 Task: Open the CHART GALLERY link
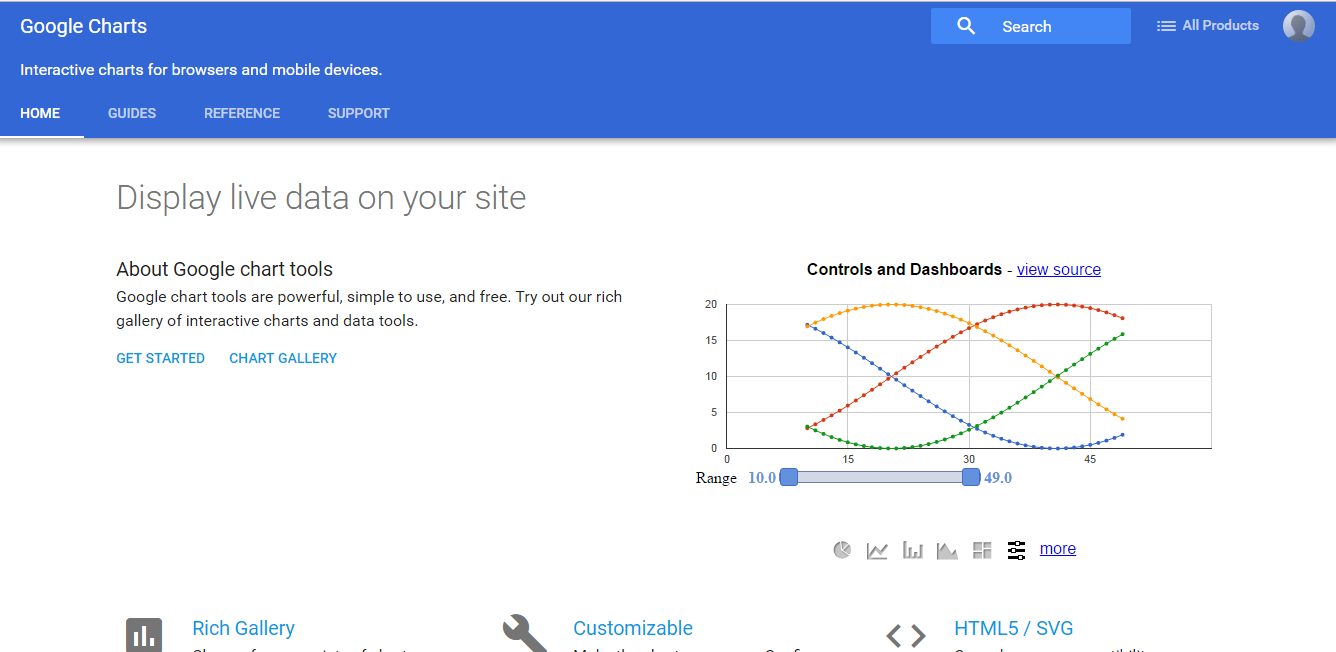(x=283, y=358)
